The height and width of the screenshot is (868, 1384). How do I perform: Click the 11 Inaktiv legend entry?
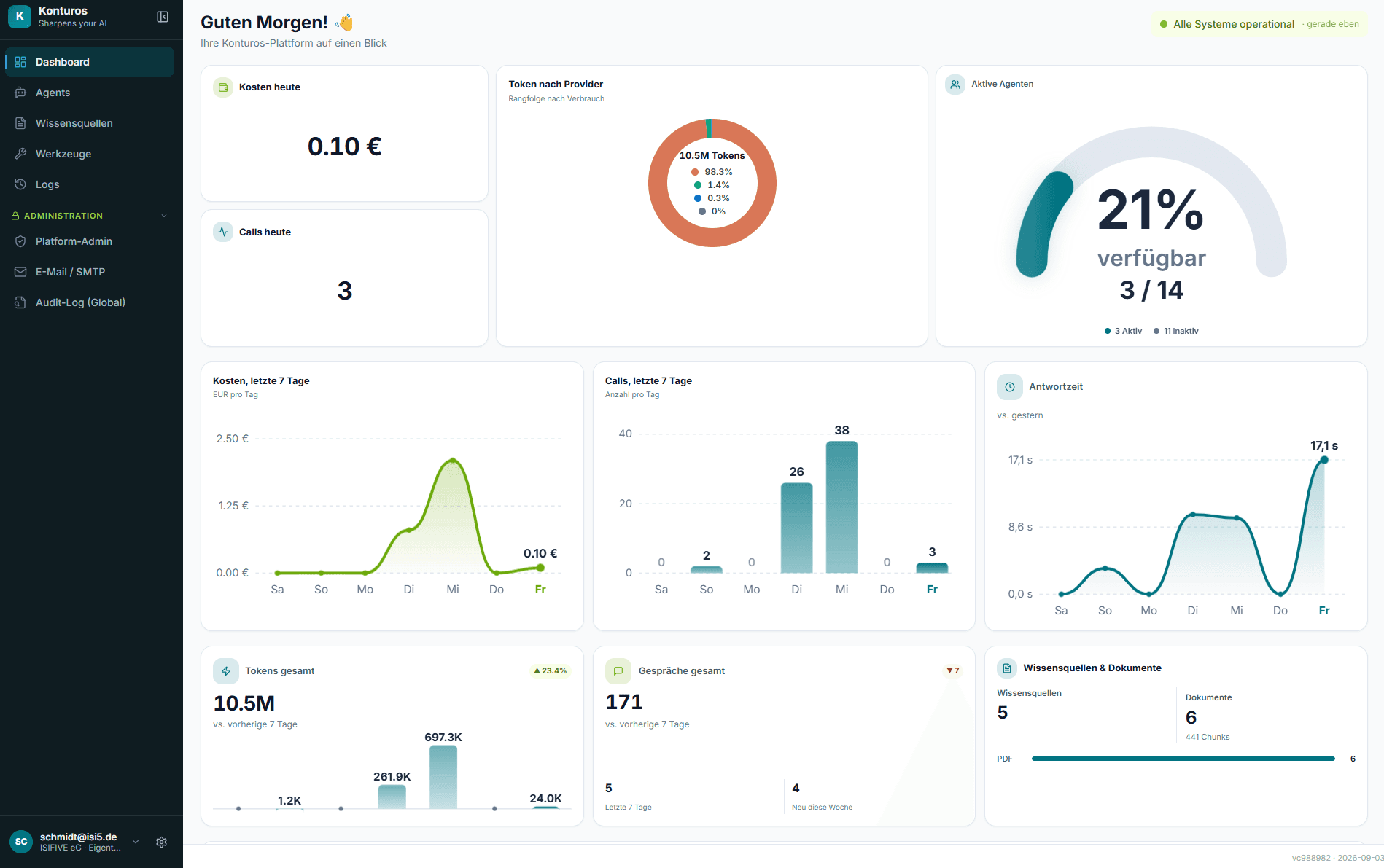coord(1176,331)
